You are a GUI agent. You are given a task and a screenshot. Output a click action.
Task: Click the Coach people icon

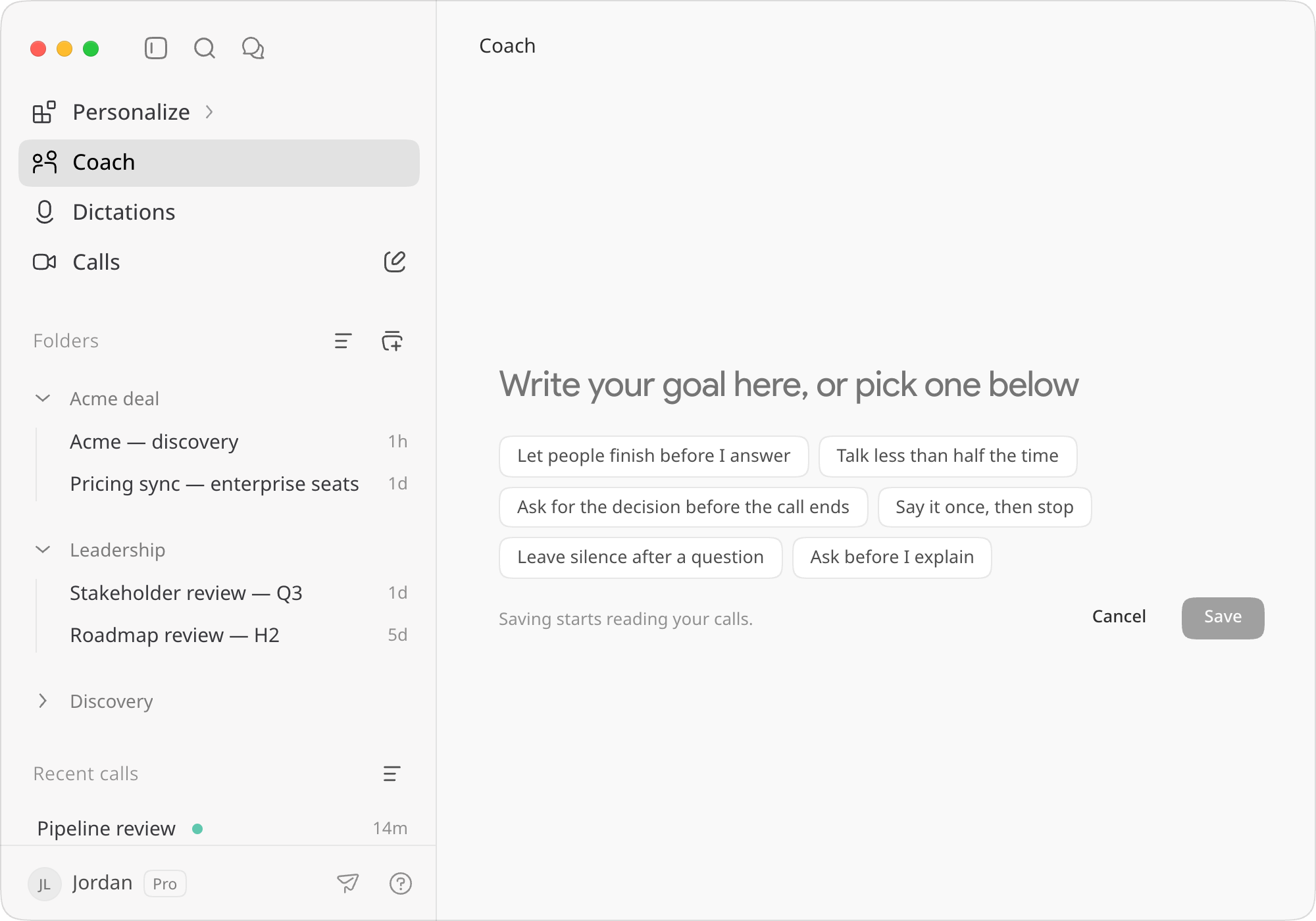[44, 162]
